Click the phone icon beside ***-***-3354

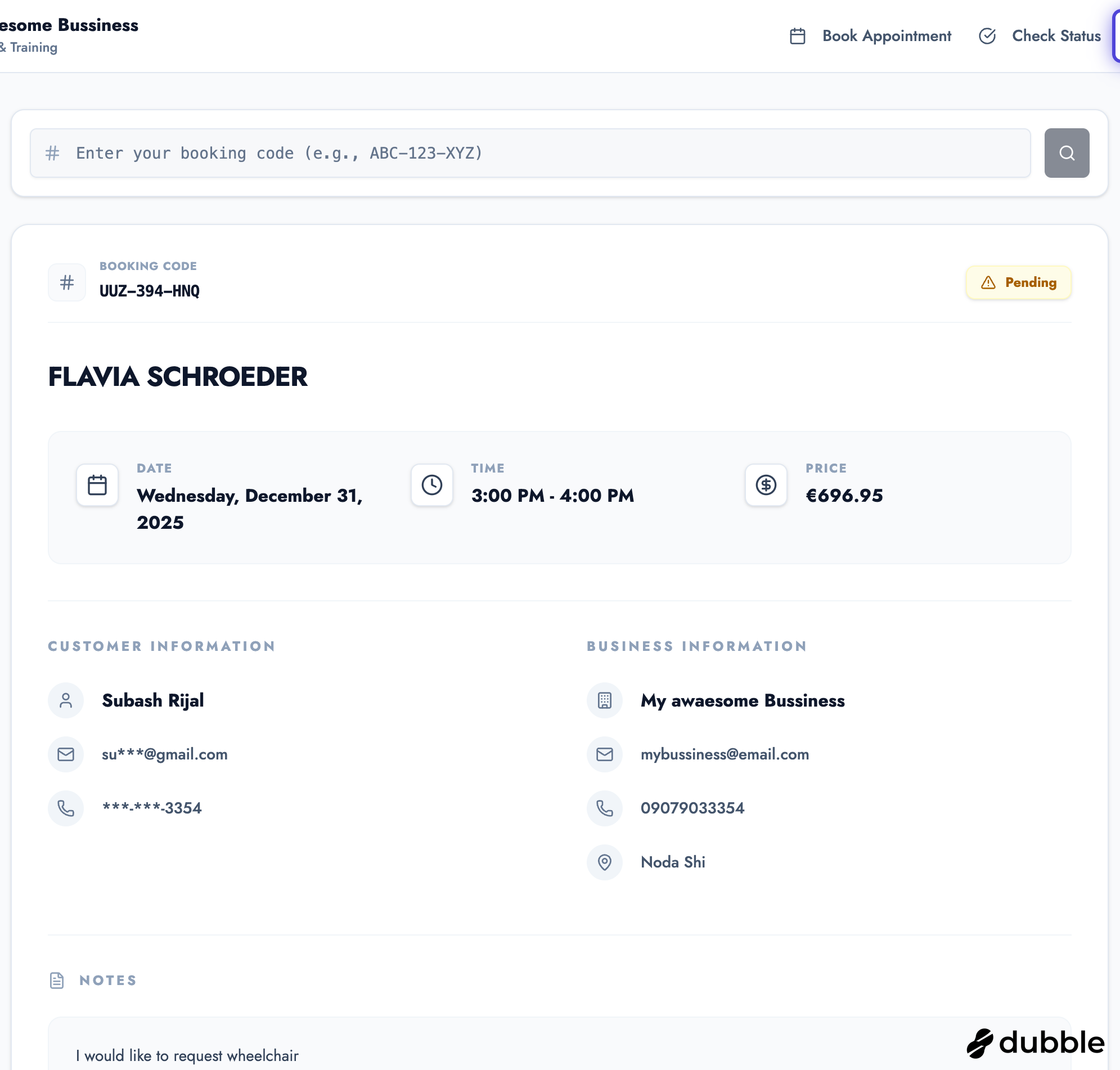(66, 808)
